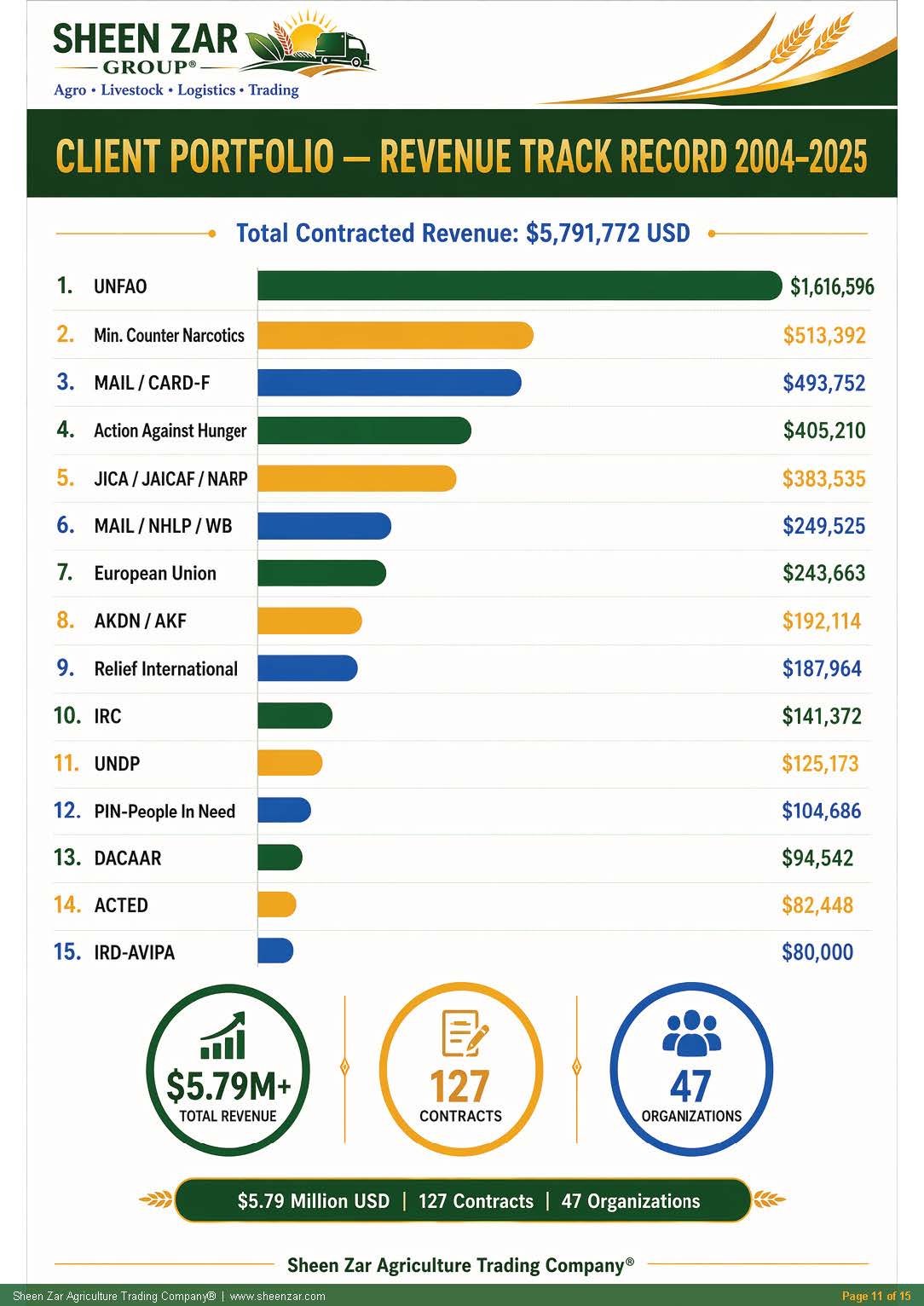Click the $5.79M+ Total Revenue circle

pos(228,1071)
